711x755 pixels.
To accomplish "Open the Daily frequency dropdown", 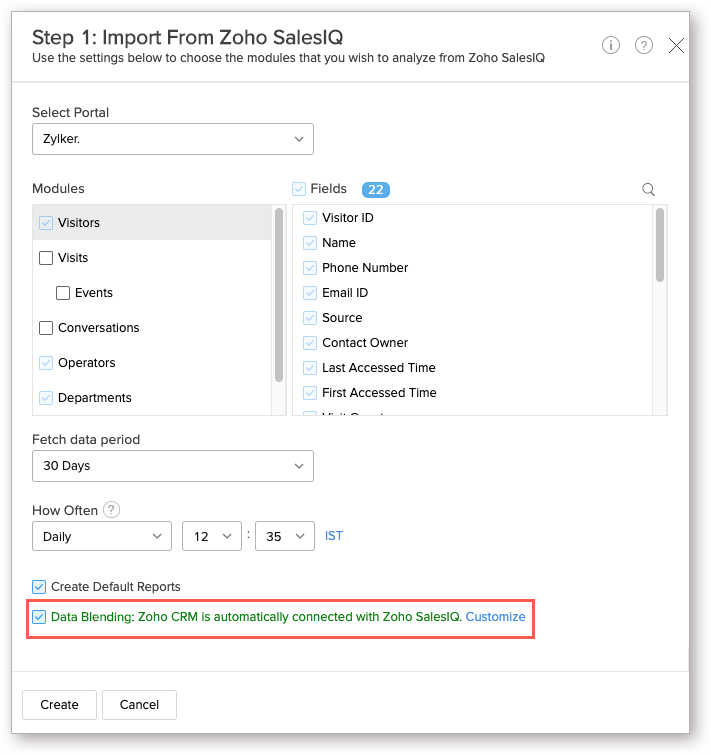I will [x=101, y=536].
